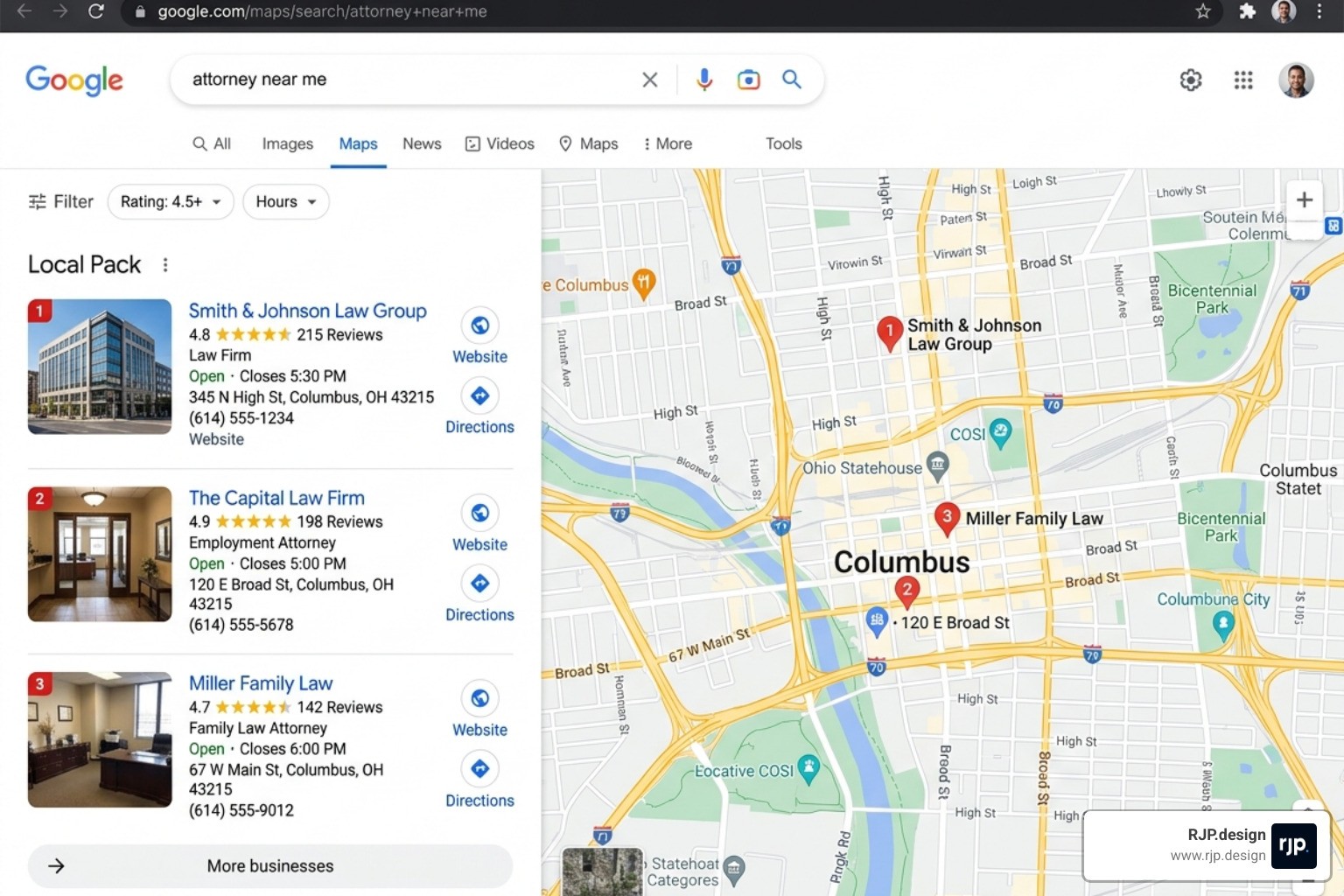Image resolution: width=1344 pixels, height=896 pixels.
Task: Click map pin 3 Miller Family Law
Action: pos(946,519)
